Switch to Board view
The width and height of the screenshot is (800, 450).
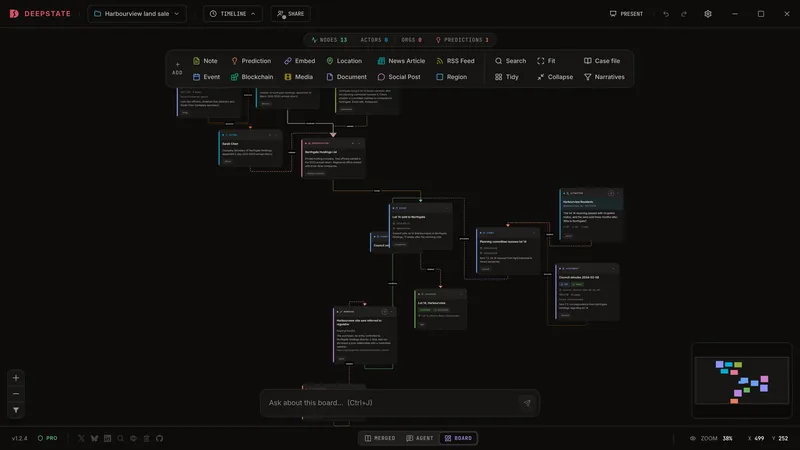coord(458,438)
